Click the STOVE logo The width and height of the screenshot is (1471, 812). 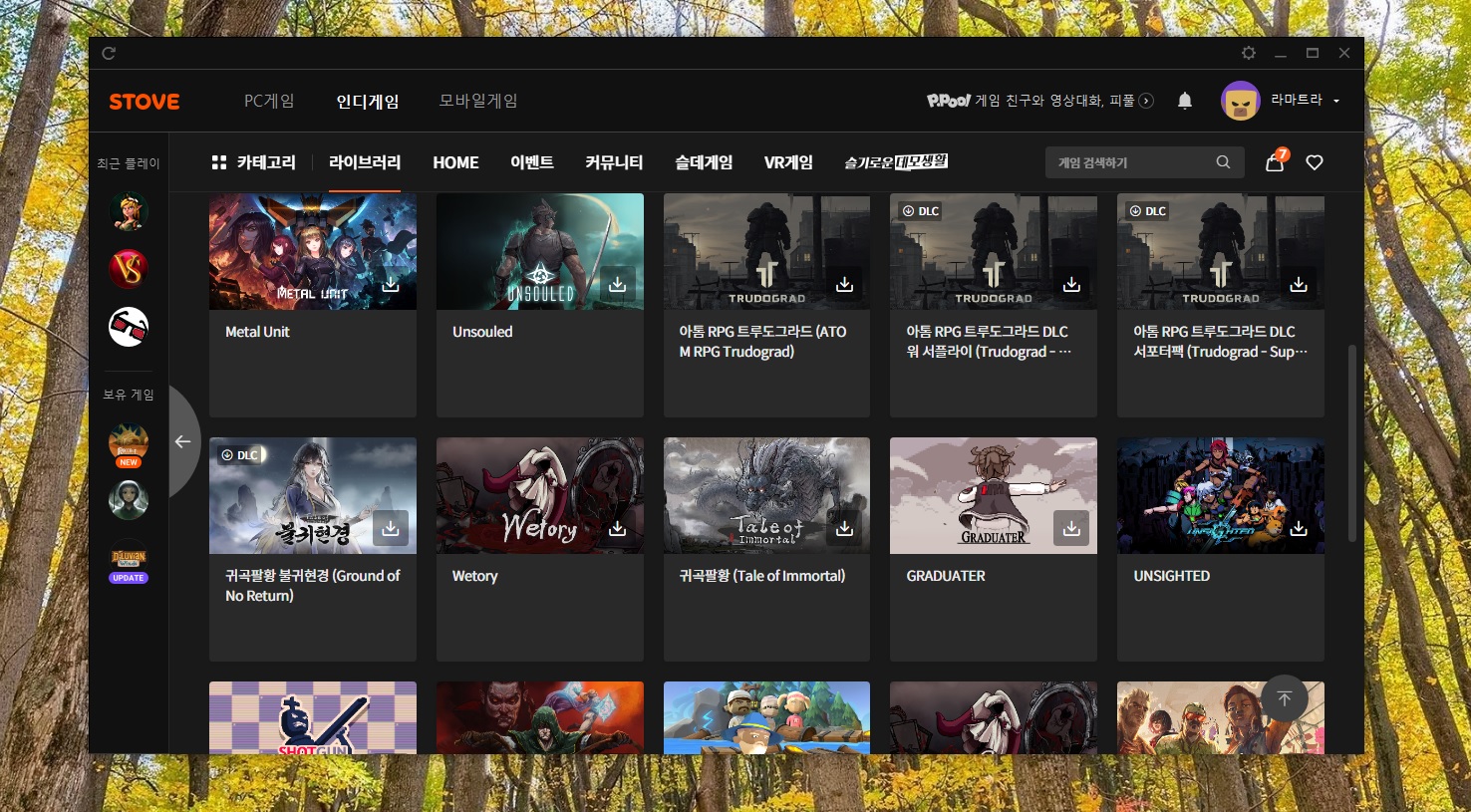pos(145,102)
